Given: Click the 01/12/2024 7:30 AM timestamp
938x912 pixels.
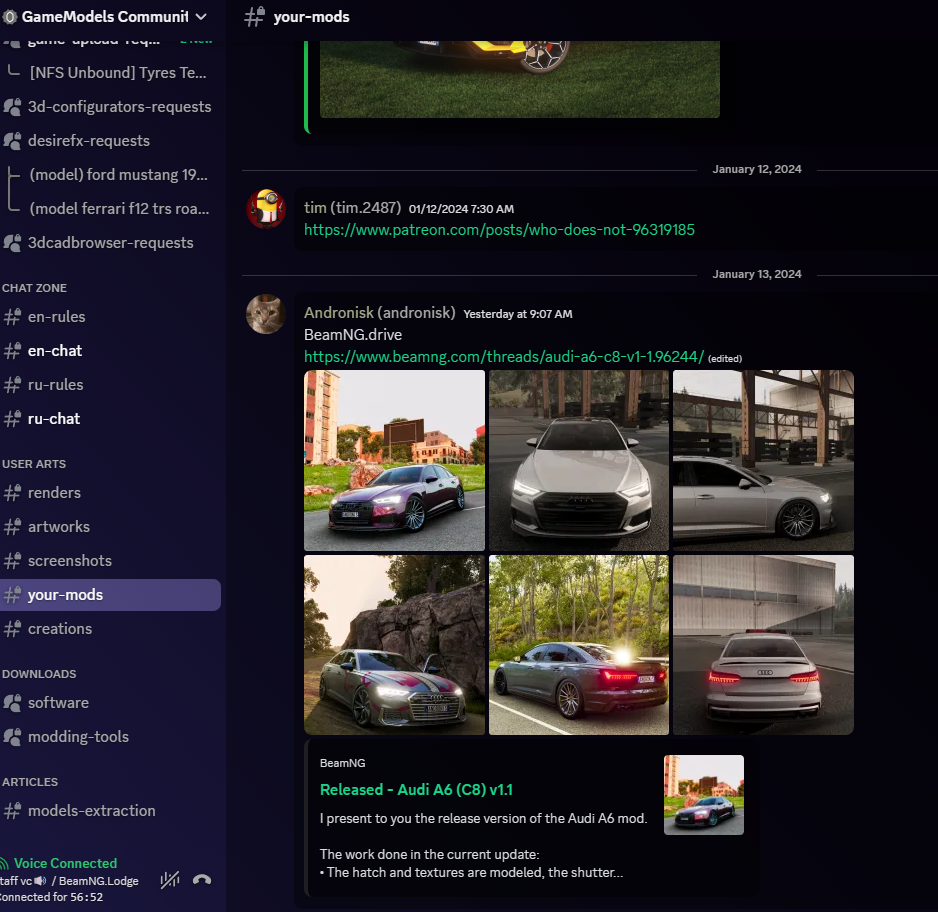Looking at the screenshot, I should (x=461, y=209).
